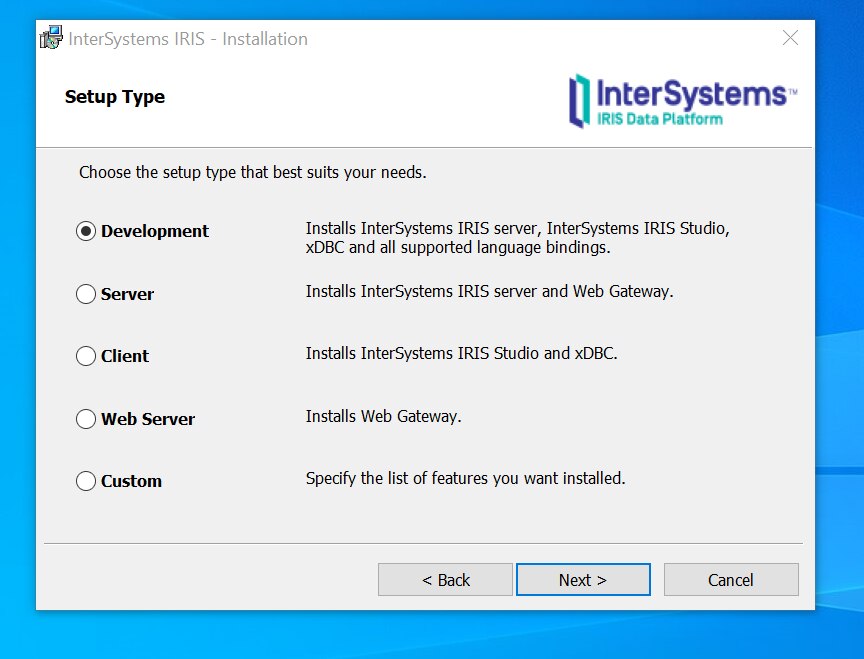The height and width of the screenshot is (659, 864).
Task: Click the Custom option's description text
Action: pos(465,478)
